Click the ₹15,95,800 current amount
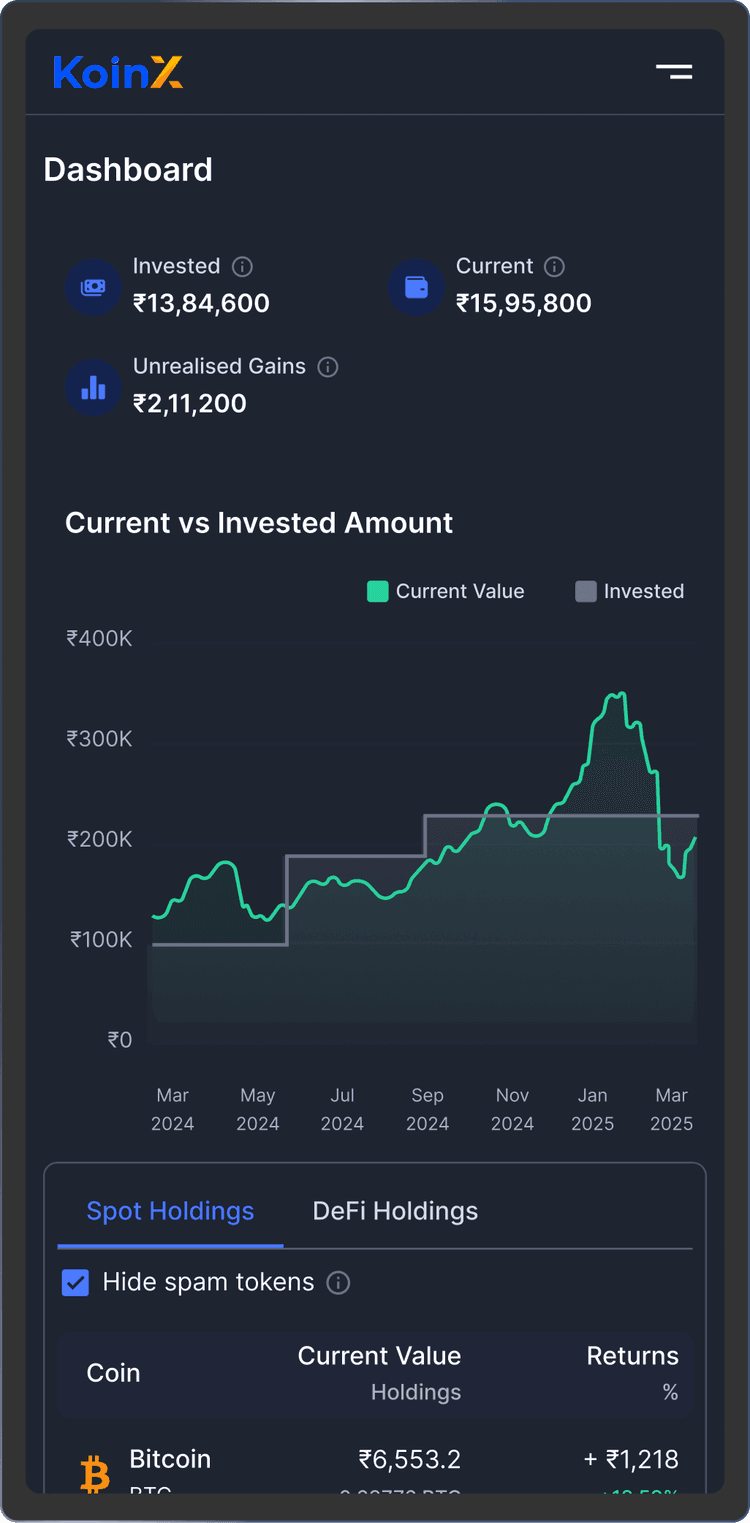The image size is (750, 1523). pyautogui.click(x=524, y=303)
